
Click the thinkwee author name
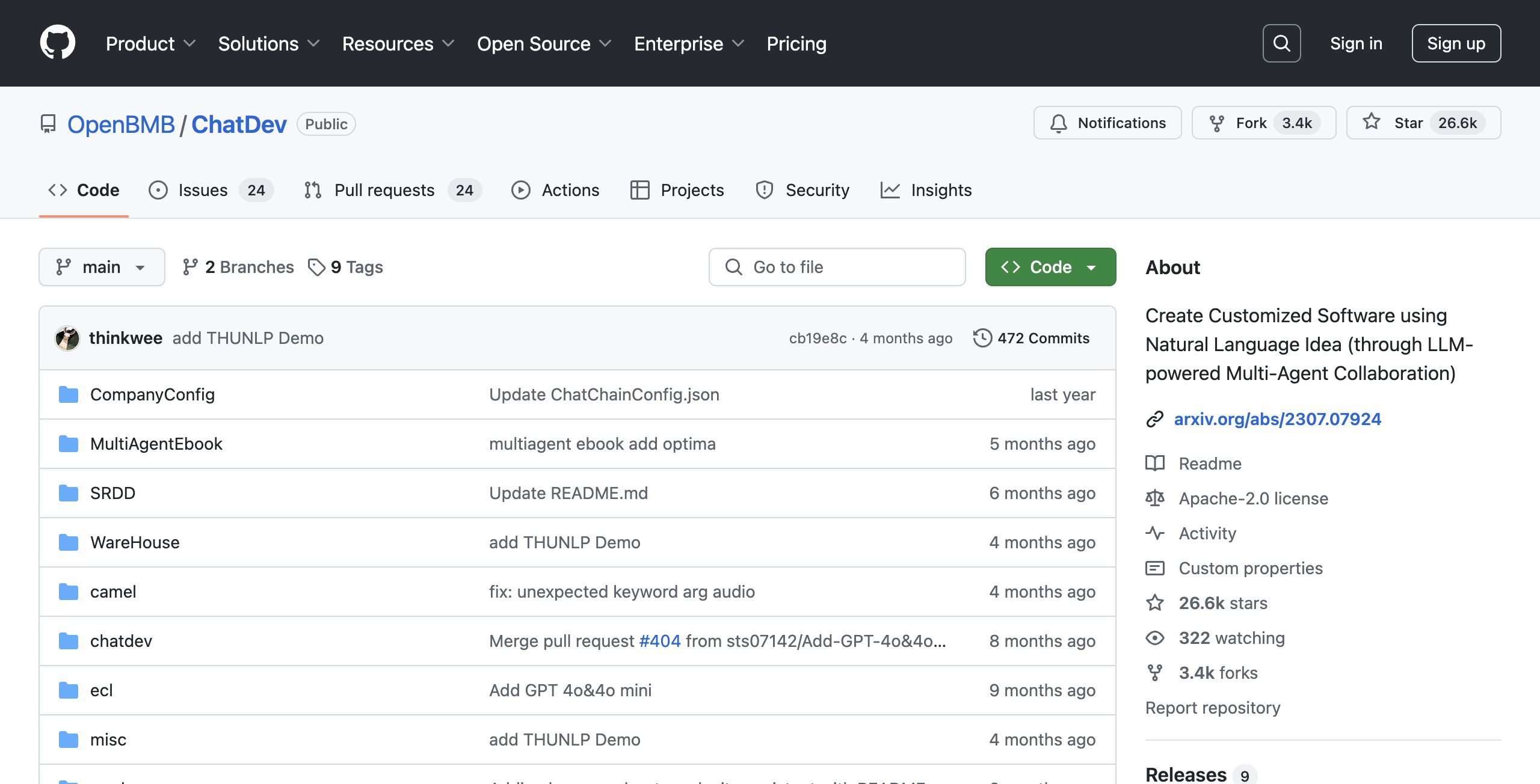tap(126, 338)
